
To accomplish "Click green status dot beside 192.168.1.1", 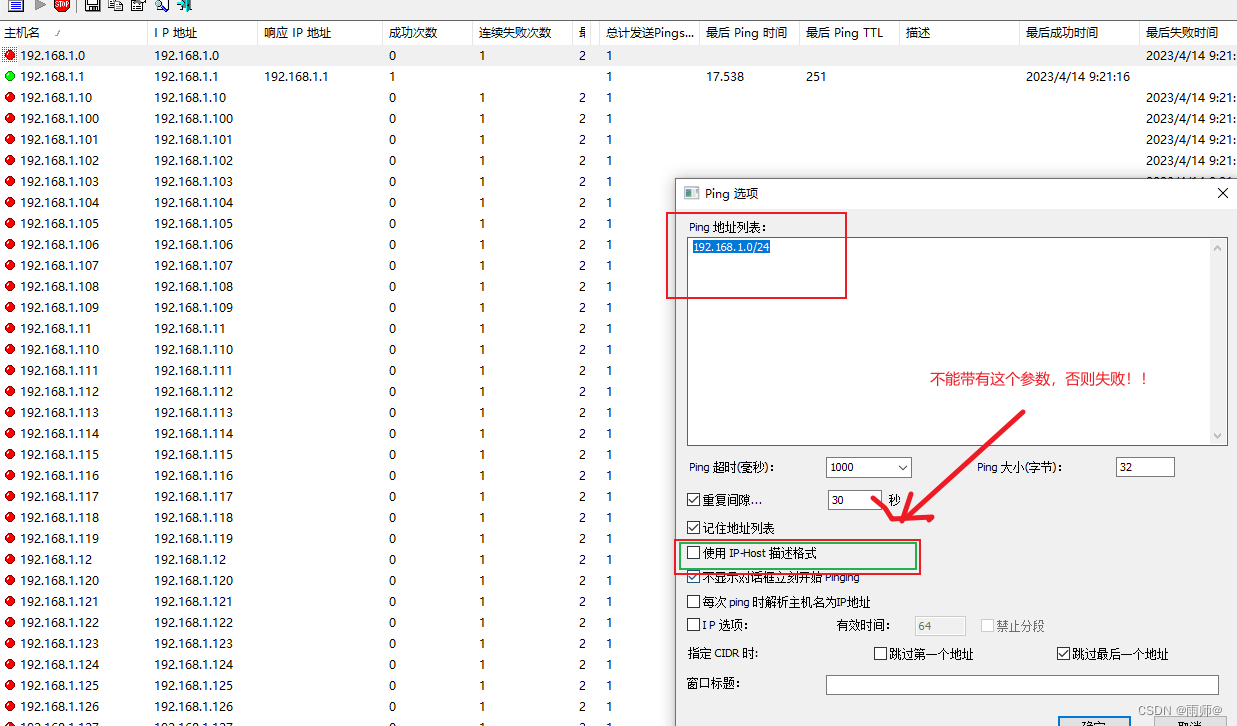I will (8, 76).
